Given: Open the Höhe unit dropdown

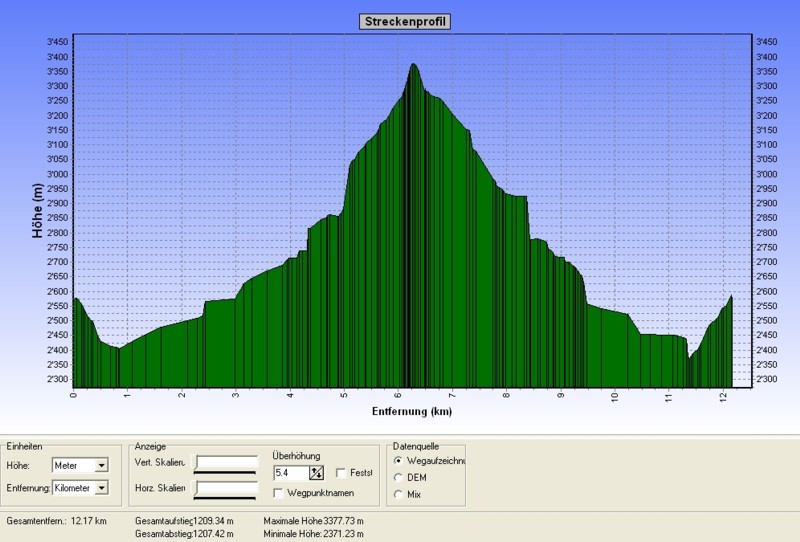Looking at the screenshot, I should (101, 465).
